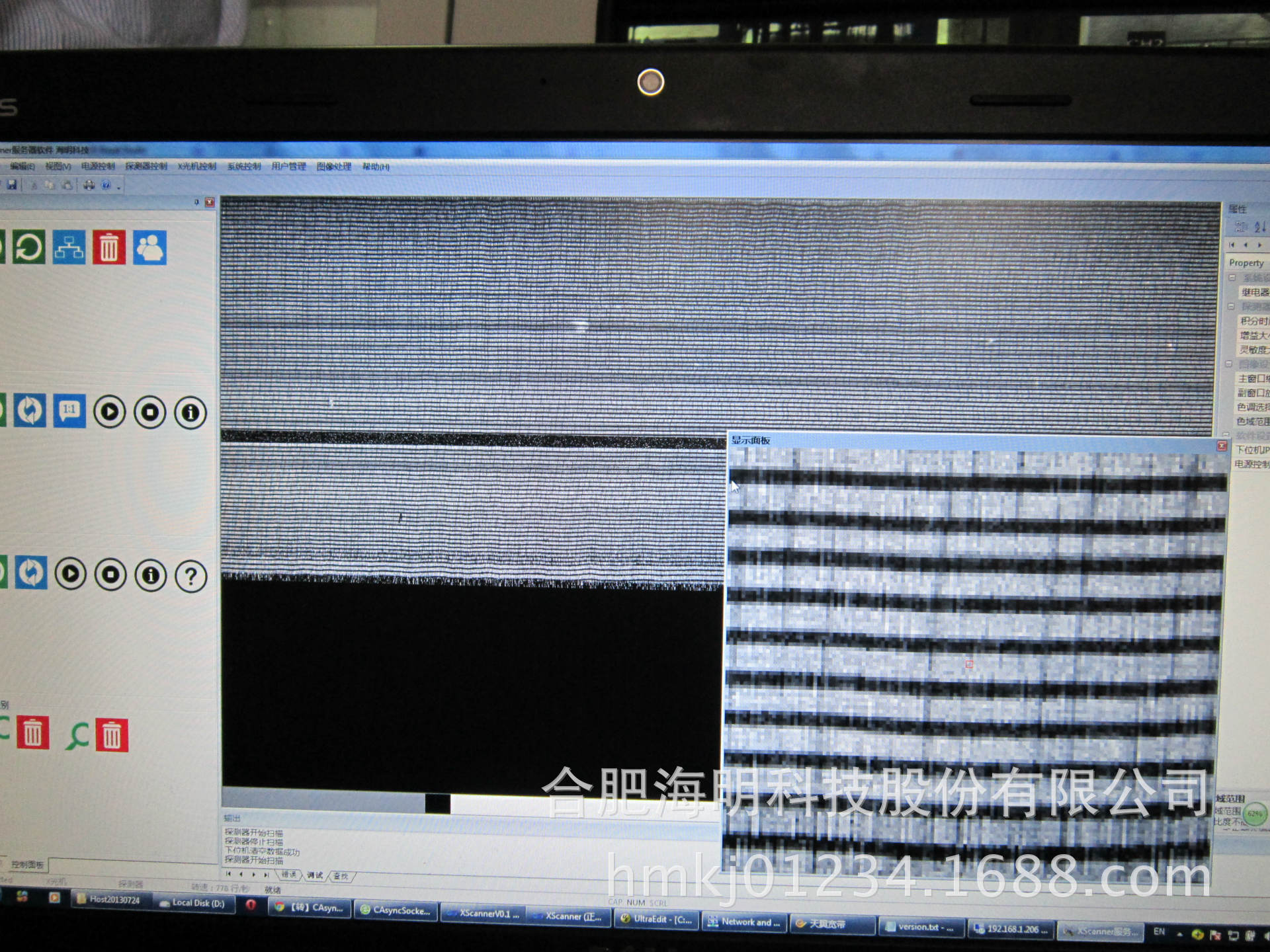
Task: Click the left red trash icon in bottom row
Action: pos(33,733)
